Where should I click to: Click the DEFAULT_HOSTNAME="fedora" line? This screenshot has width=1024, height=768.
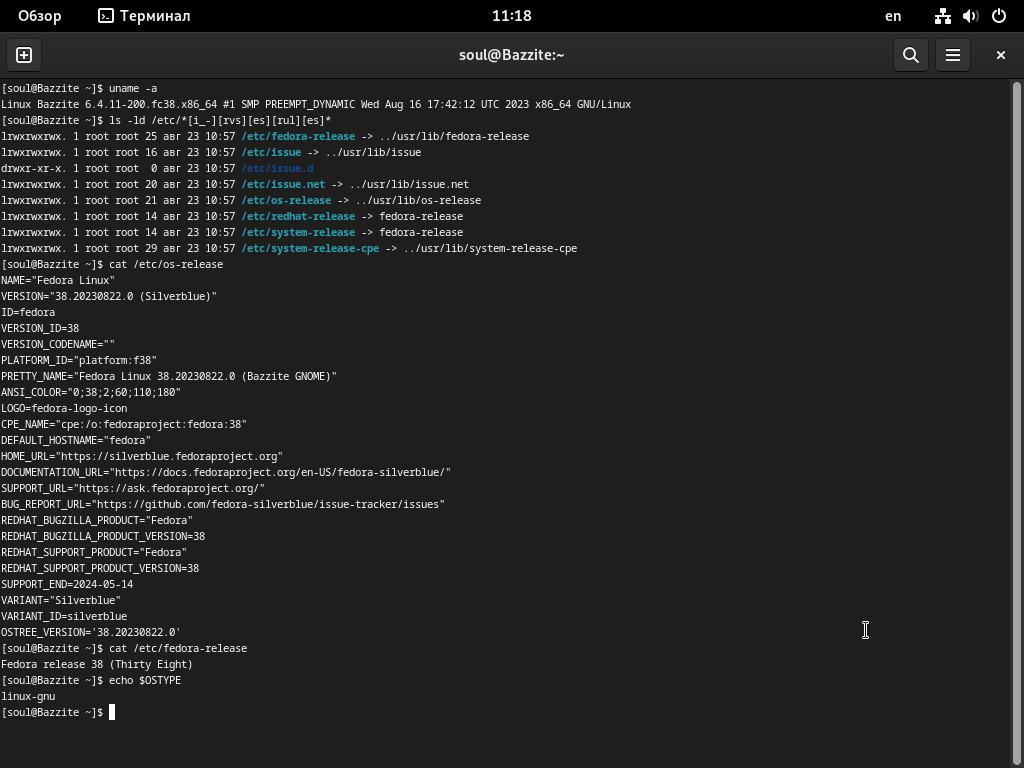(x=76, y=440)
